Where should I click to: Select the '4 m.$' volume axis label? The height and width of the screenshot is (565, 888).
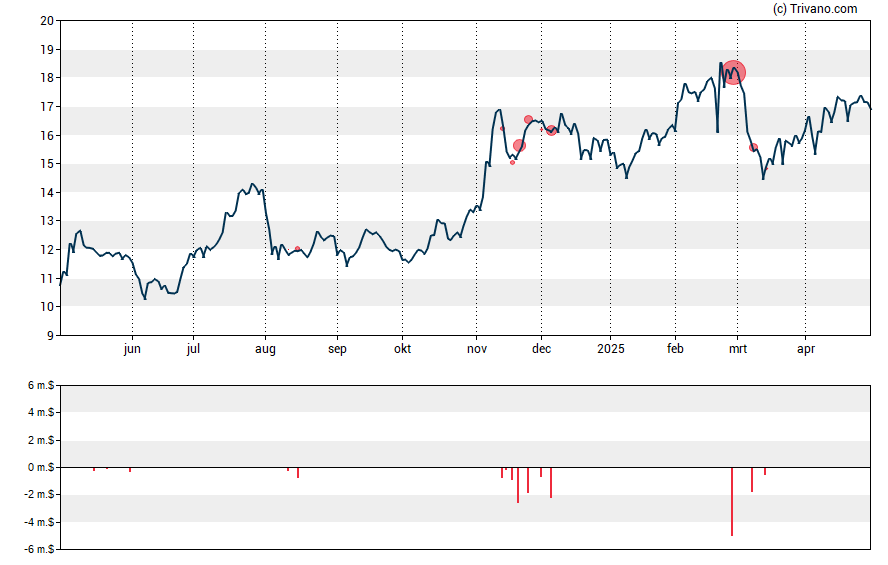[x=41, y=413]
